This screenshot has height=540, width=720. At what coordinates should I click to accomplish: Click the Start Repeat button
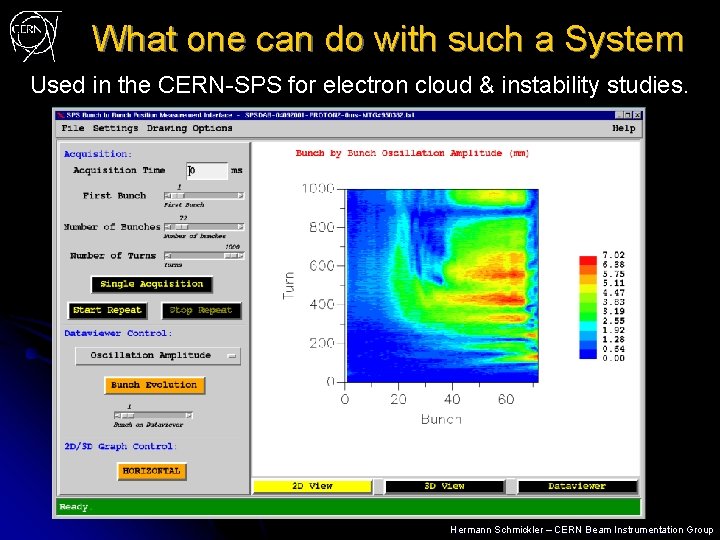pos(107,310)
